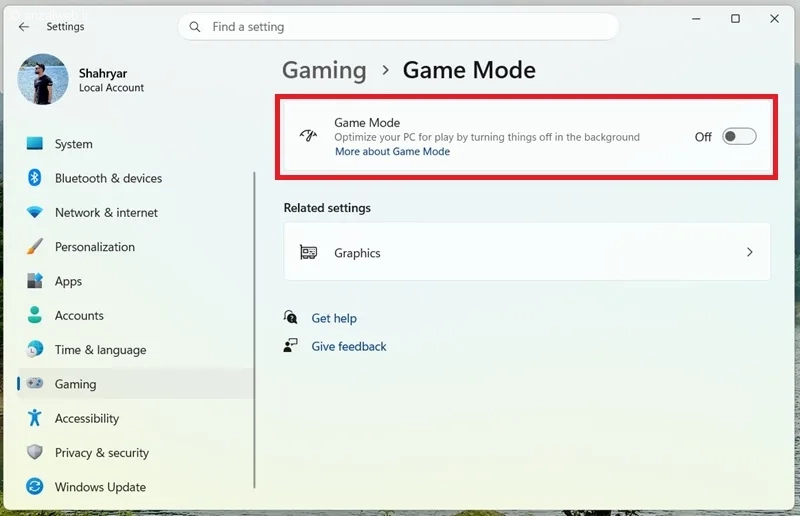
Task: Click the Accessibility figure icon
Action: pos(35,417)
